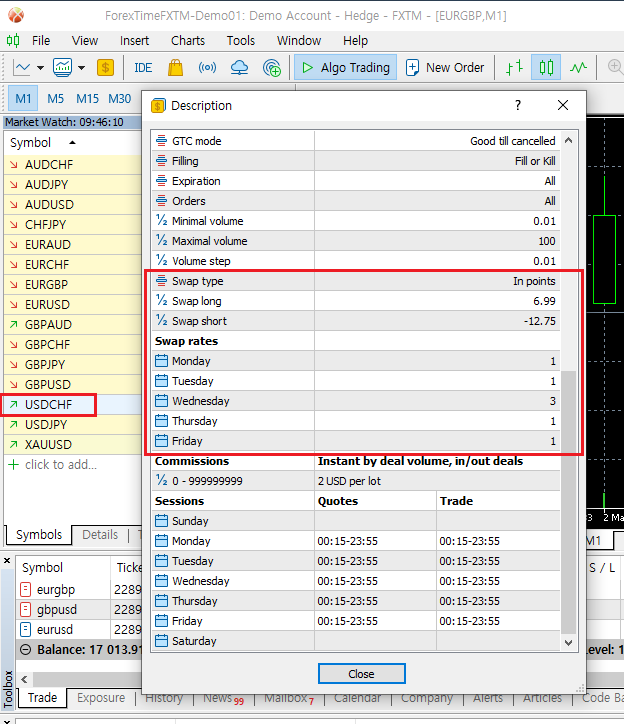Open the VPS cloud icon

click(x=239, y=68)
